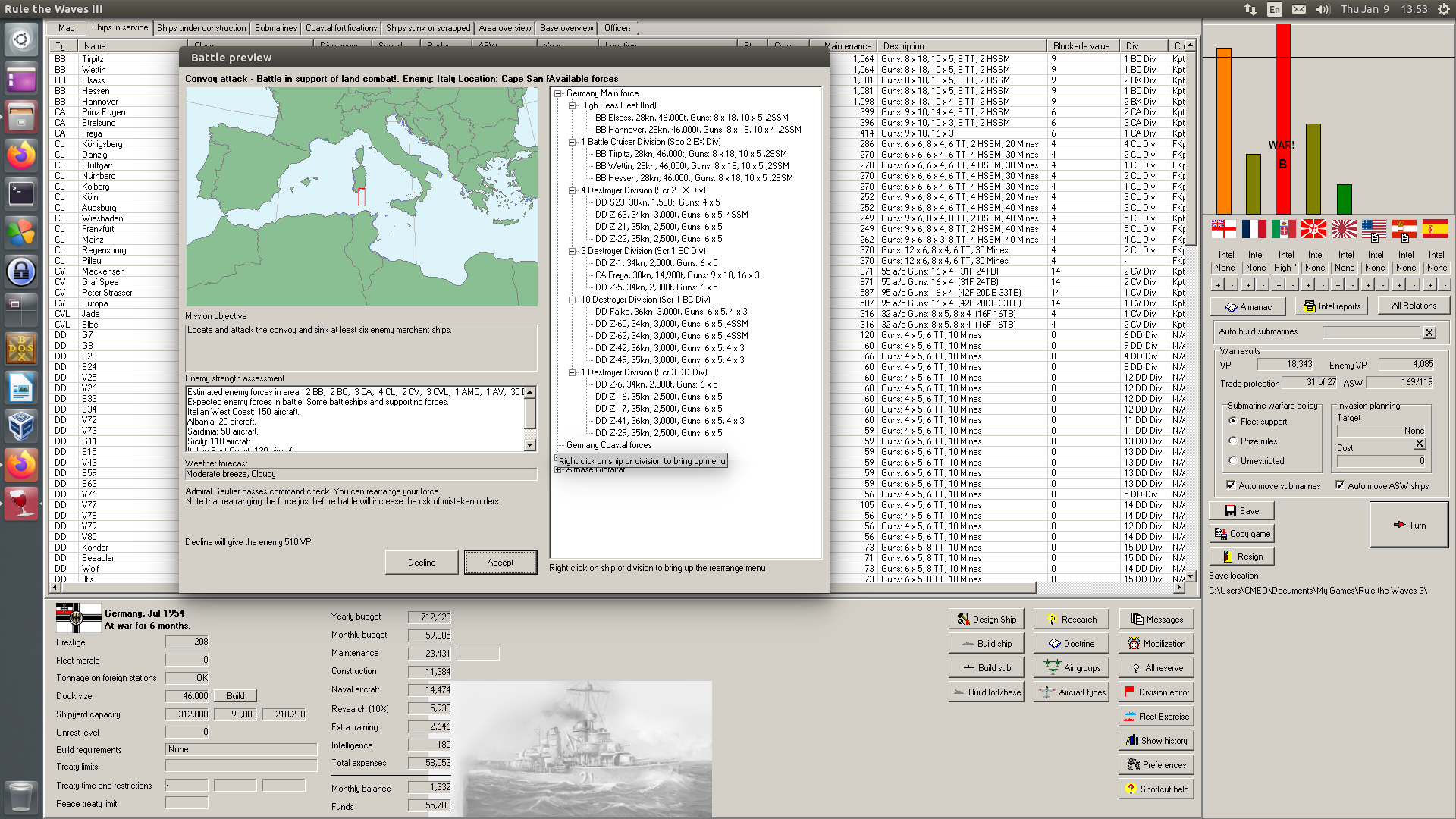Open Ships under construction tab
1456x819 pixels.
pyautogui.click(x=202, y=28)
